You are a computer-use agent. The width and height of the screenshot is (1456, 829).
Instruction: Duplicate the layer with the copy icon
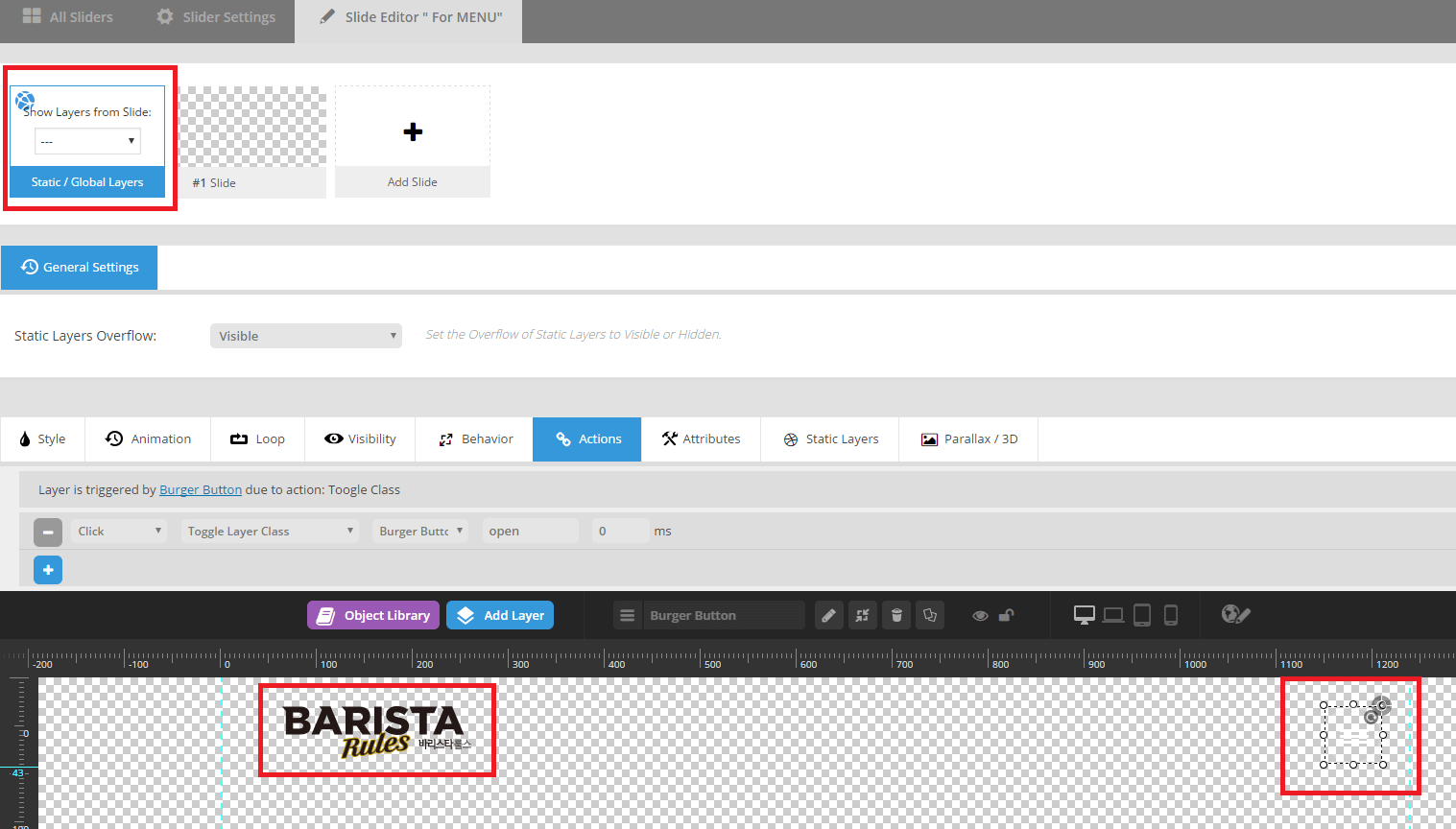[930, 616]
